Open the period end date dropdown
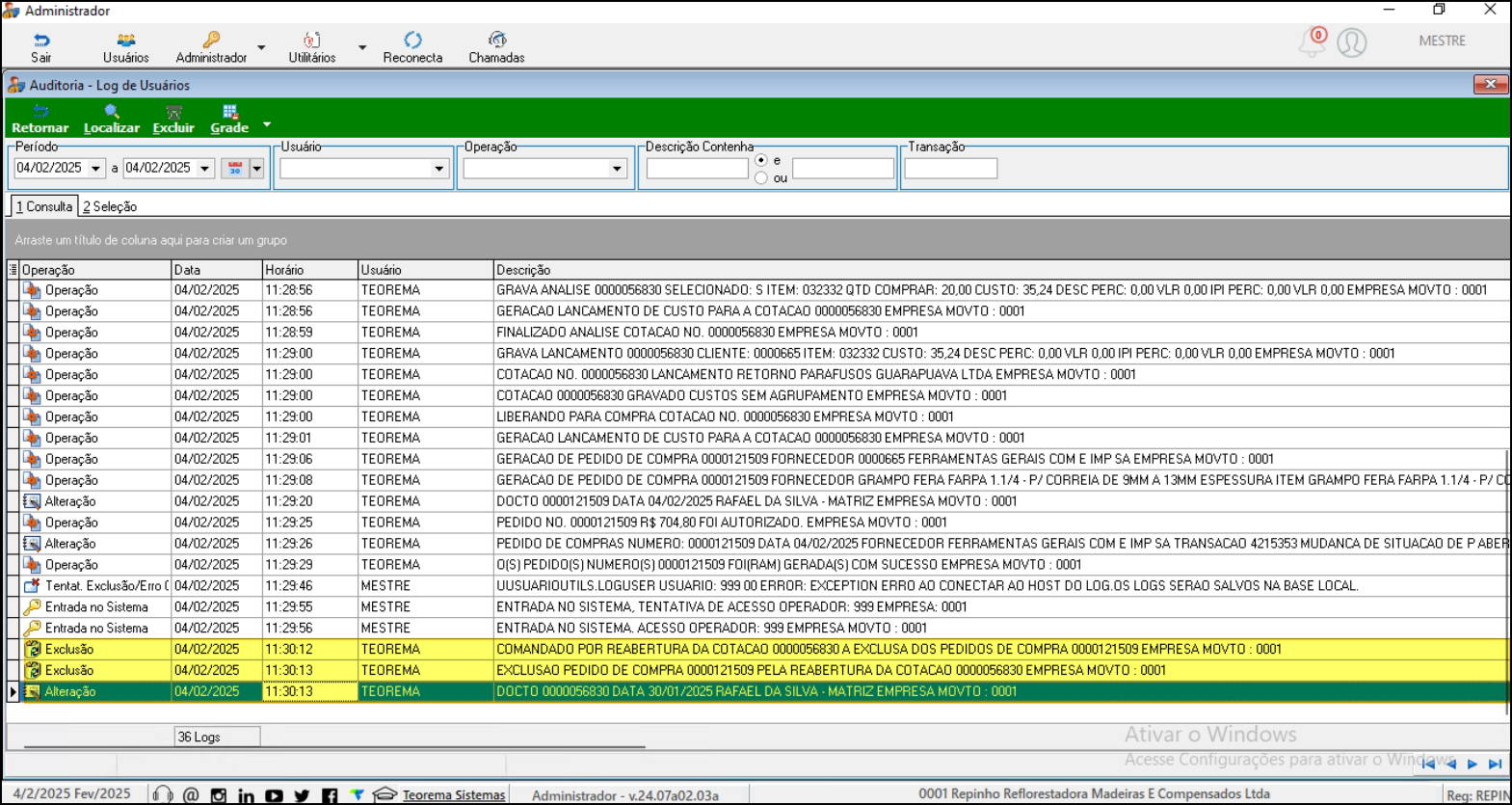This screenshot has height=805, width=1512. (204, 168)
